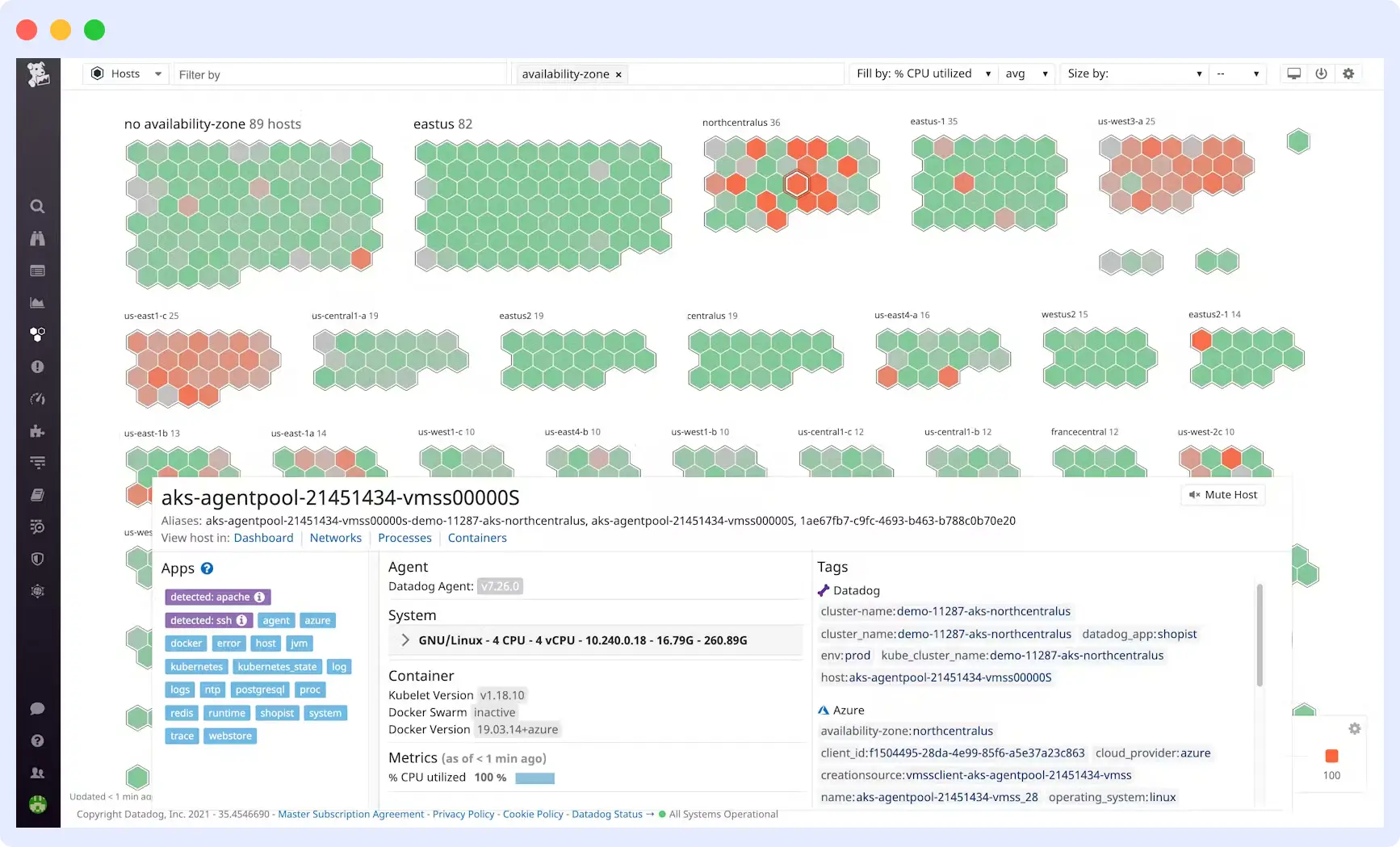
Task: Open Datadog Status from the footer
Action: [x=606, y=814]
